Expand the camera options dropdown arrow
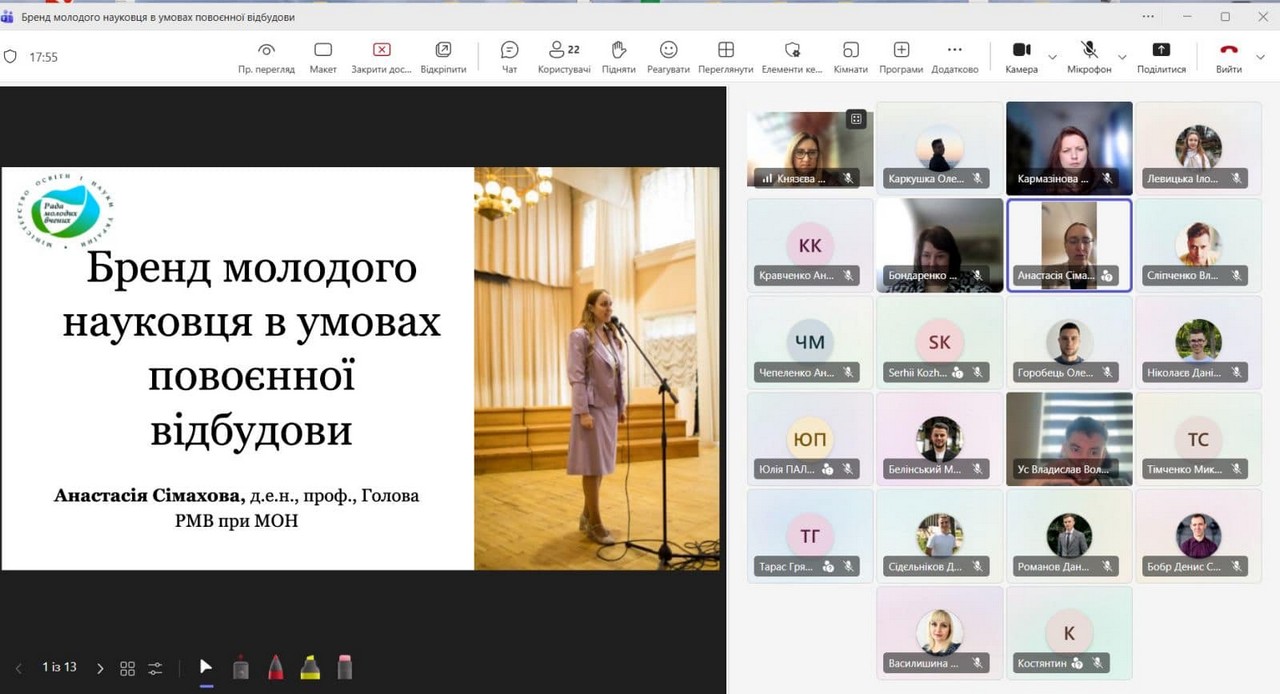This screenshot has height=694, width=1280. tap(1052, 57)
